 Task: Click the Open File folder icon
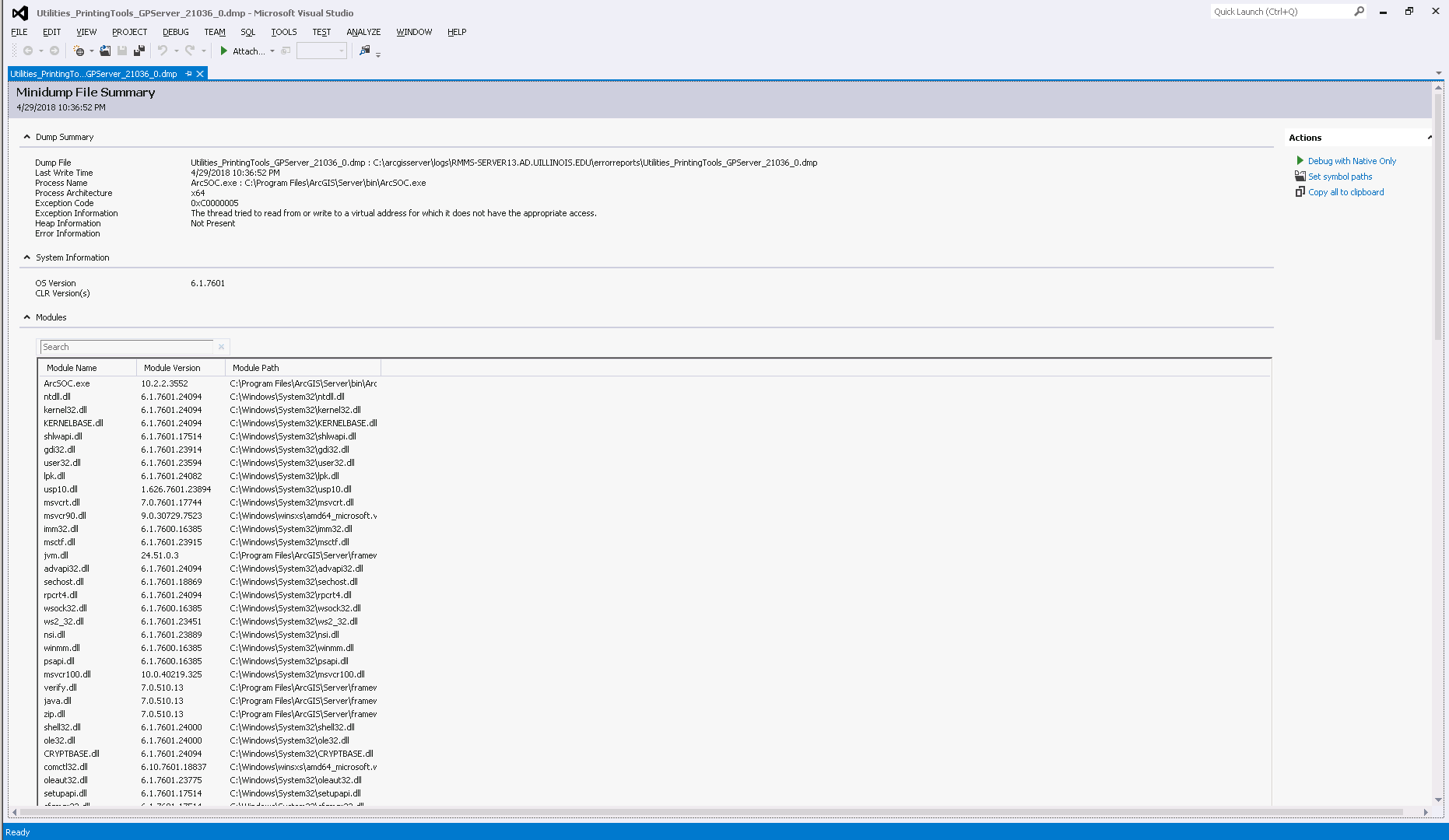point(105,51)
